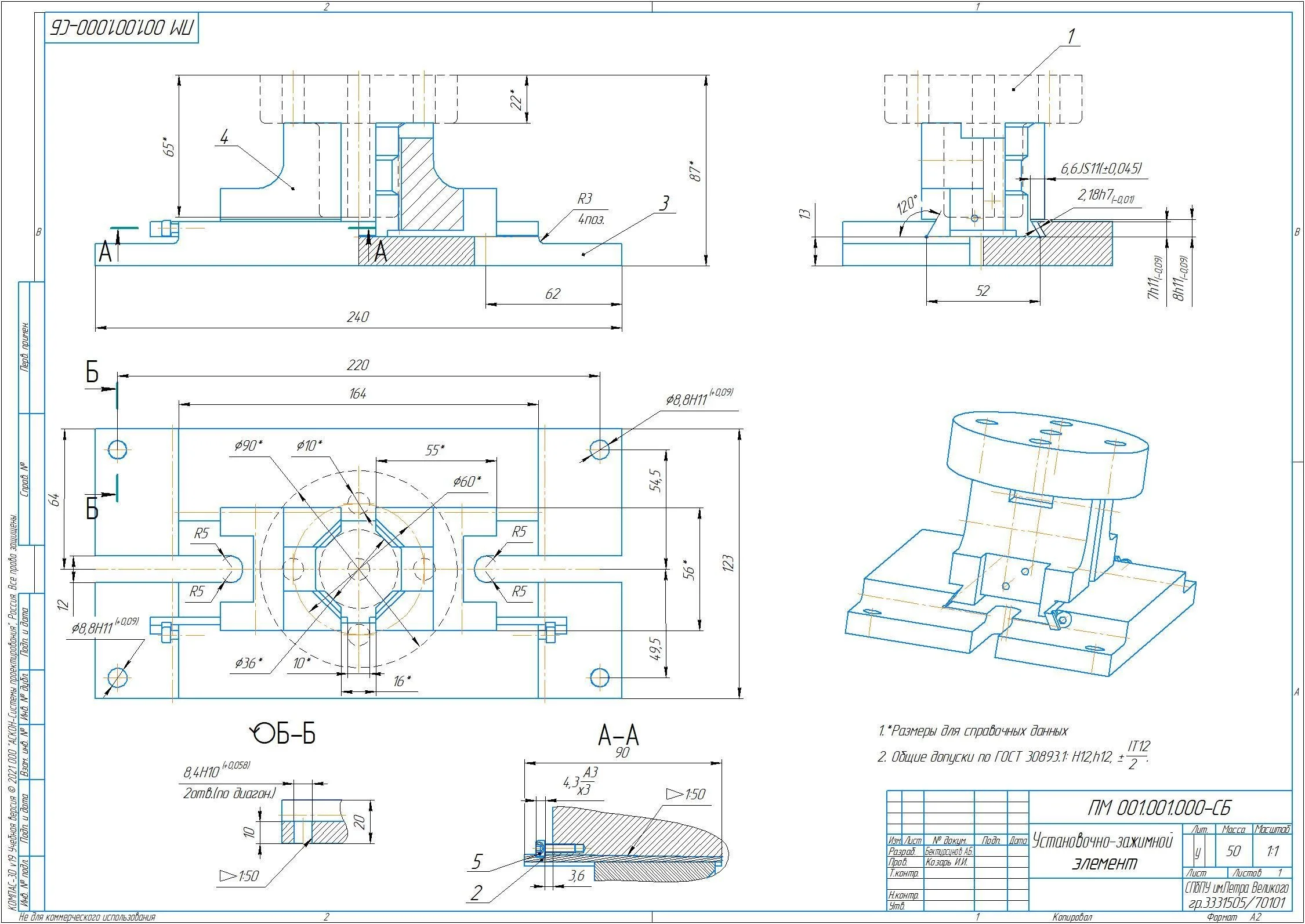
Task: Select the "4поз." note under R3
Action: tap(591, 219)
